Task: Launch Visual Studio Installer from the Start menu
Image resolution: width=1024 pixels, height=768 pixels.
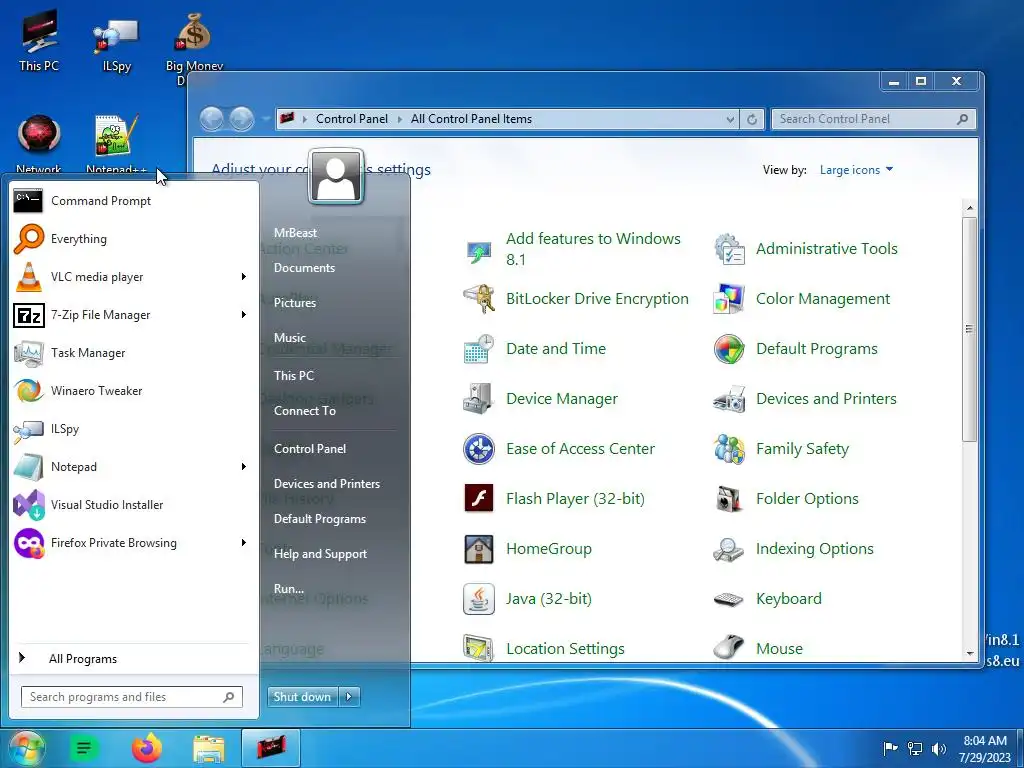Action: pyautogui.click(x=131, y=505)
